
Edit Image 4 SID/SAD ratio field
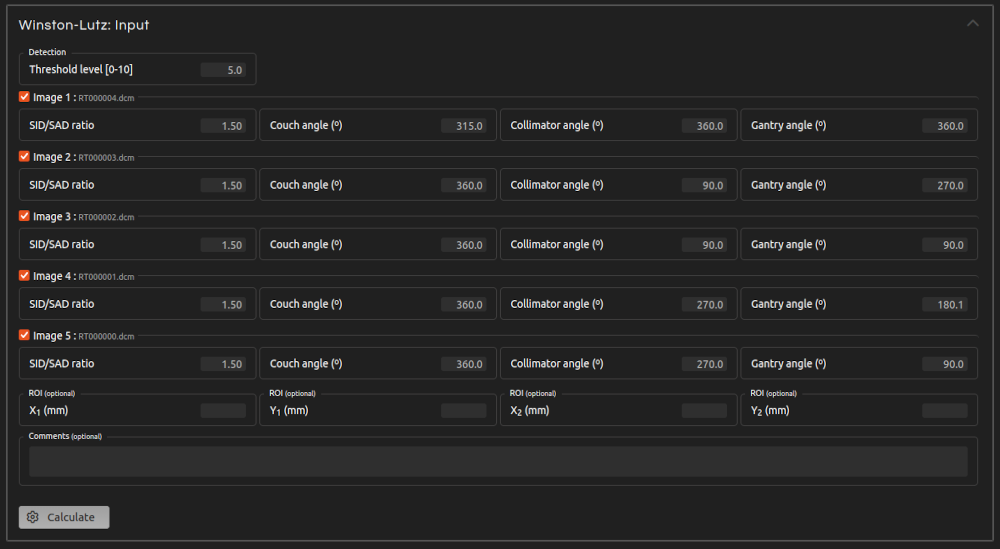point(223,304)
